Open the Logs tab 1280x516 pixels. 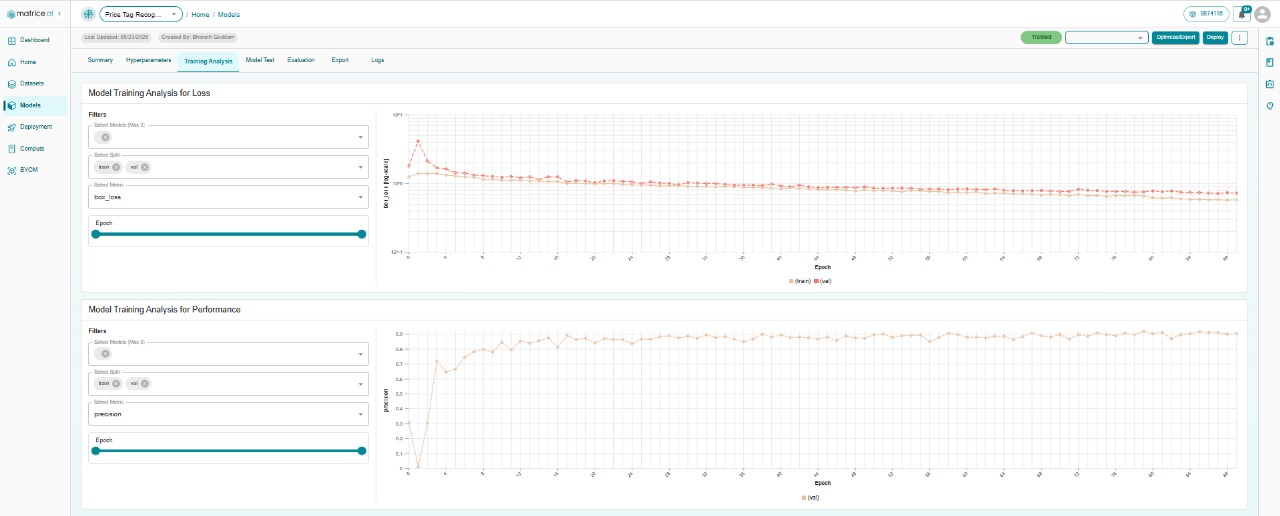tap(377, 60)
